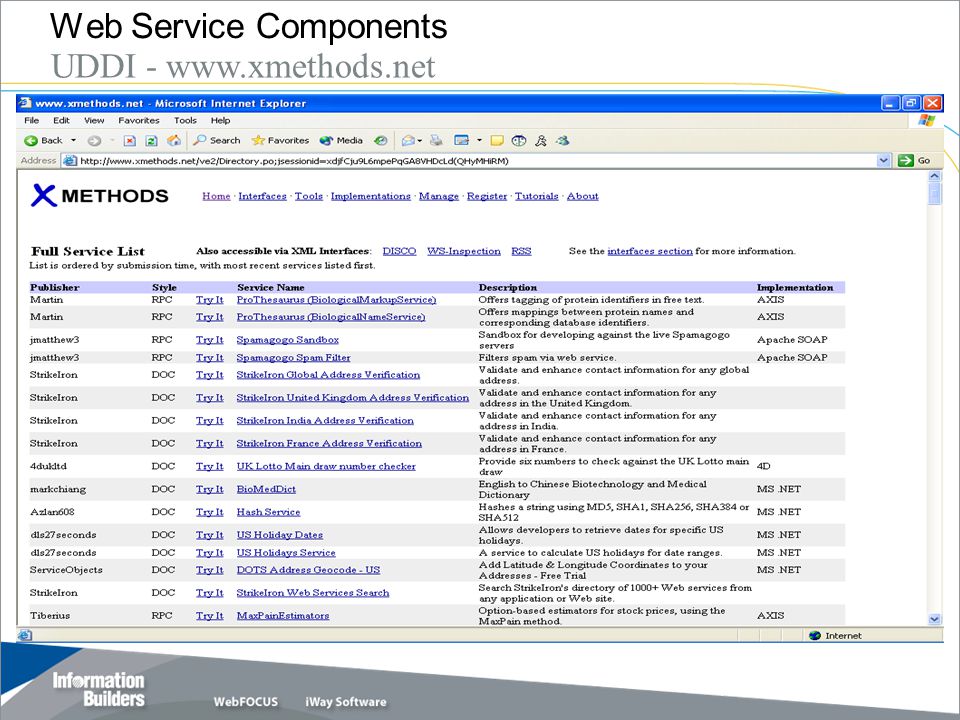The height and width of the screenshot is (720, 960).
Task: Click the last toolbar icon after Messenger
Action: pyautogui.click(x=563, y=141)
